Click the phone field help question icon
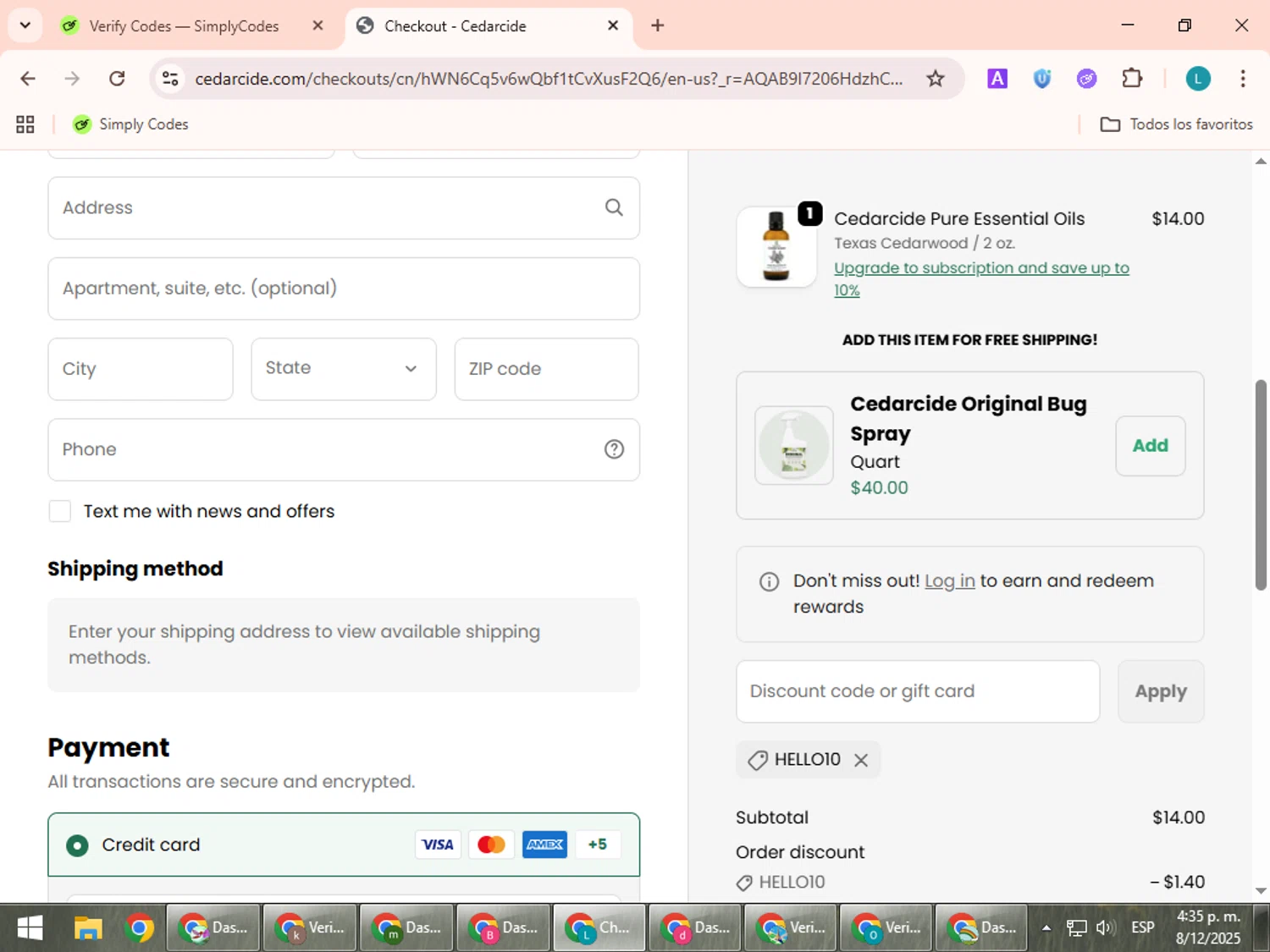This screenshot has height=952, width=1270. pos(614,449)
